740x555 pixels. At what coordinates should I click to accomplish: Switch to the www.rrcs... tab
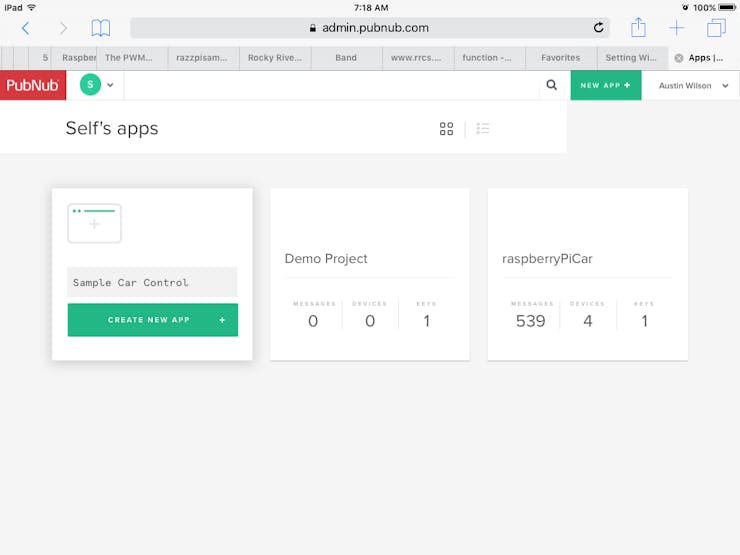[418, 58]
